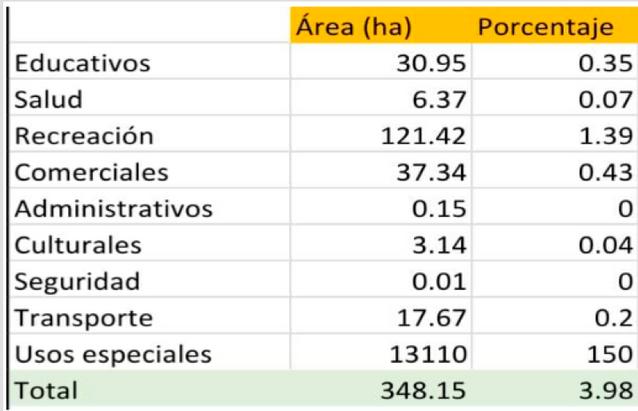Select the Porcentaje column header
638x411 pixels.
(x=555, y=25)
